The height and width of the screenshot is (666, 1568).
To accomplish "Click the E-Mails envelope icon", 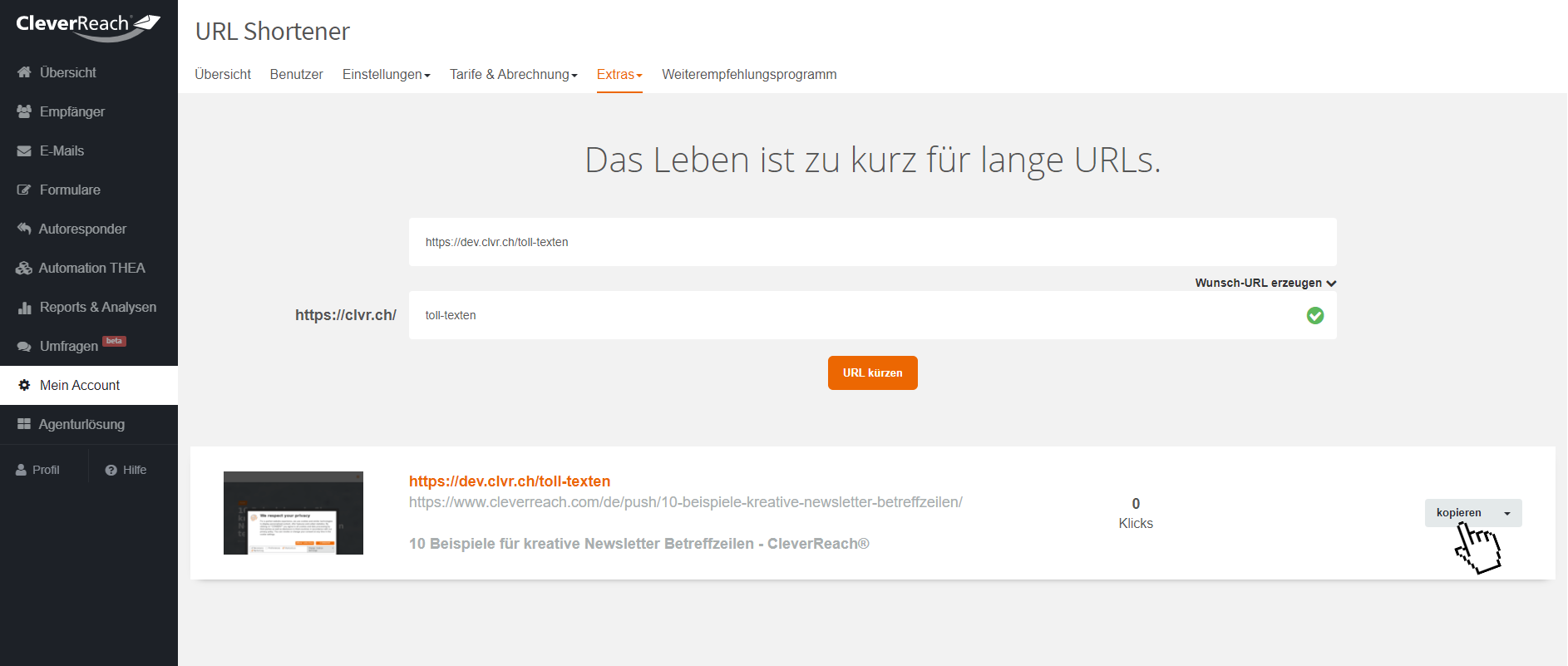I will [x=24, y=150].
